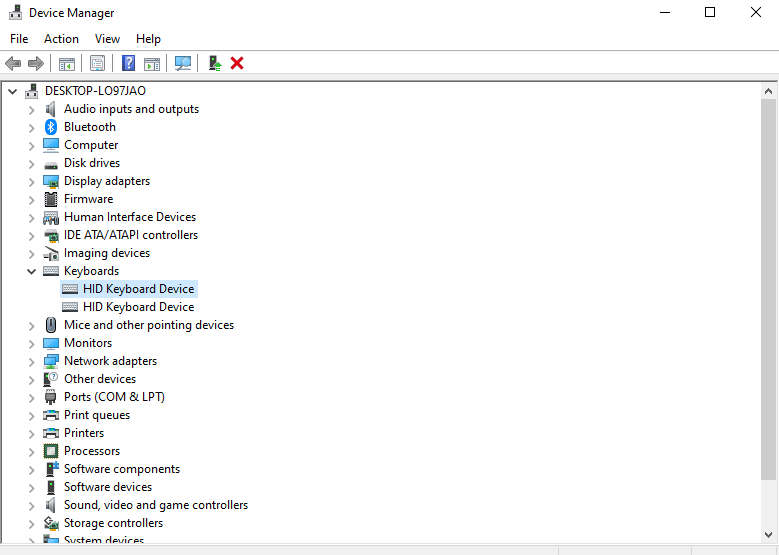Select Sound, video and game controllers label

point(156,505)
